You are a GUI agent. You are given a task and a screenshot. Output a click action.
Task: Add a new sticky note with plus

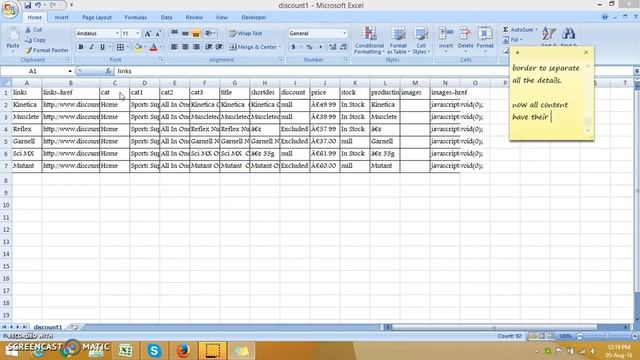click(517, 53)
